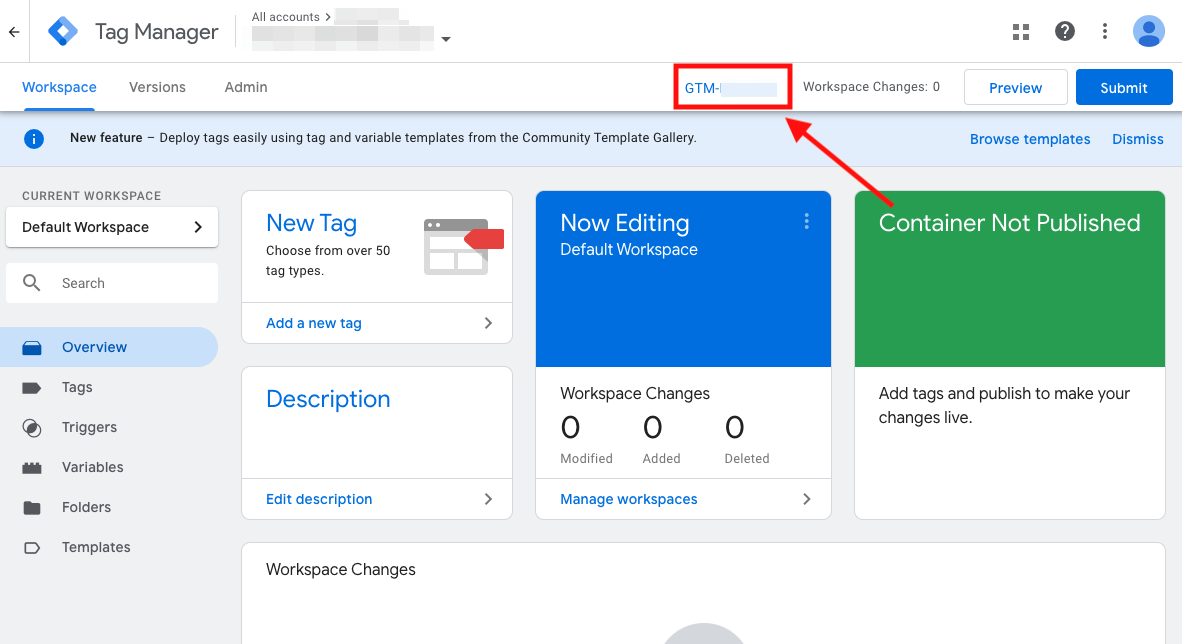
Task: Click the back arrow icon
Action: [x=14, y=32]
